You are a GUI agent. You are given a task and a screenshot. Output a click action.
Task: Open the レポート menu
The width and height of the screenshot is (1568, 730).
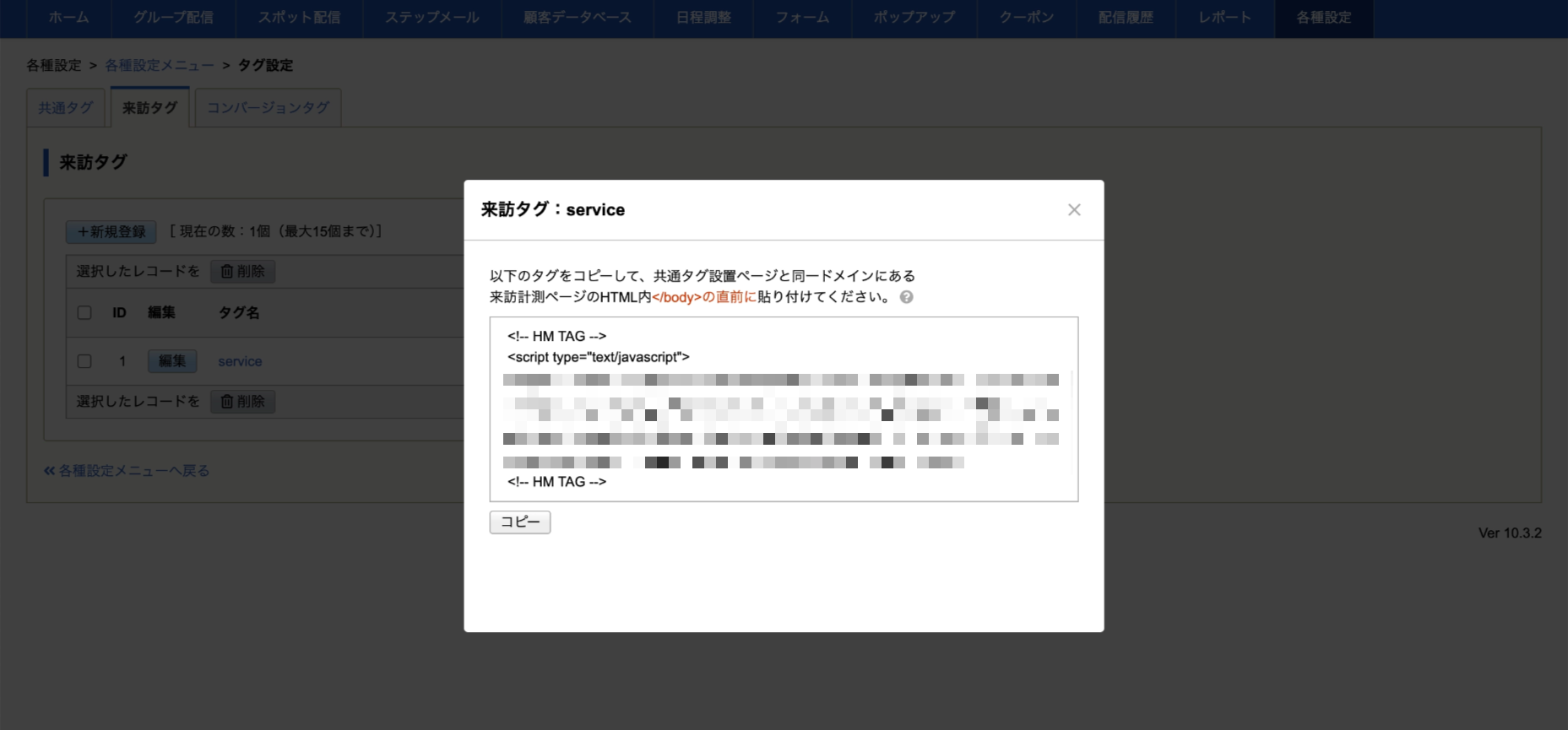1225,18
